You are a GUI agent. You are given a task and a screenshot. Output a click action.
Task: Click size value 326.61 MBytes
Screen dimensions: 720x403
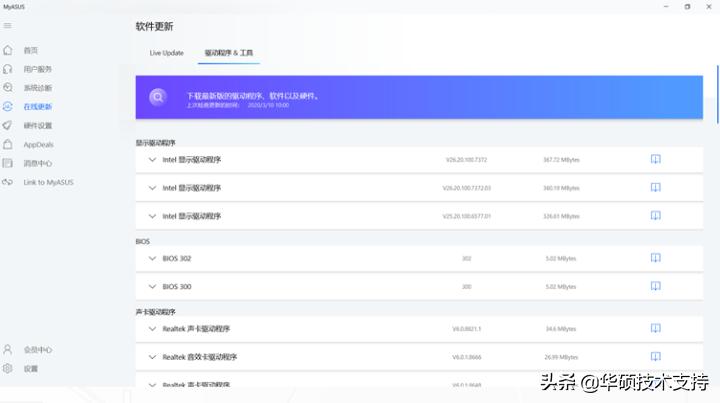[561, 216]
